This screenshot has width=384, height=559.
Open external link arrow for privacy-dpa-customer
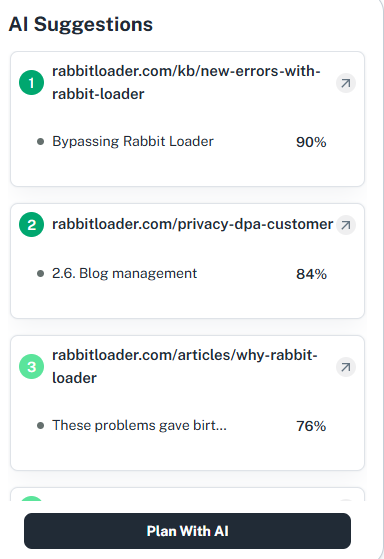coord(345,225)
